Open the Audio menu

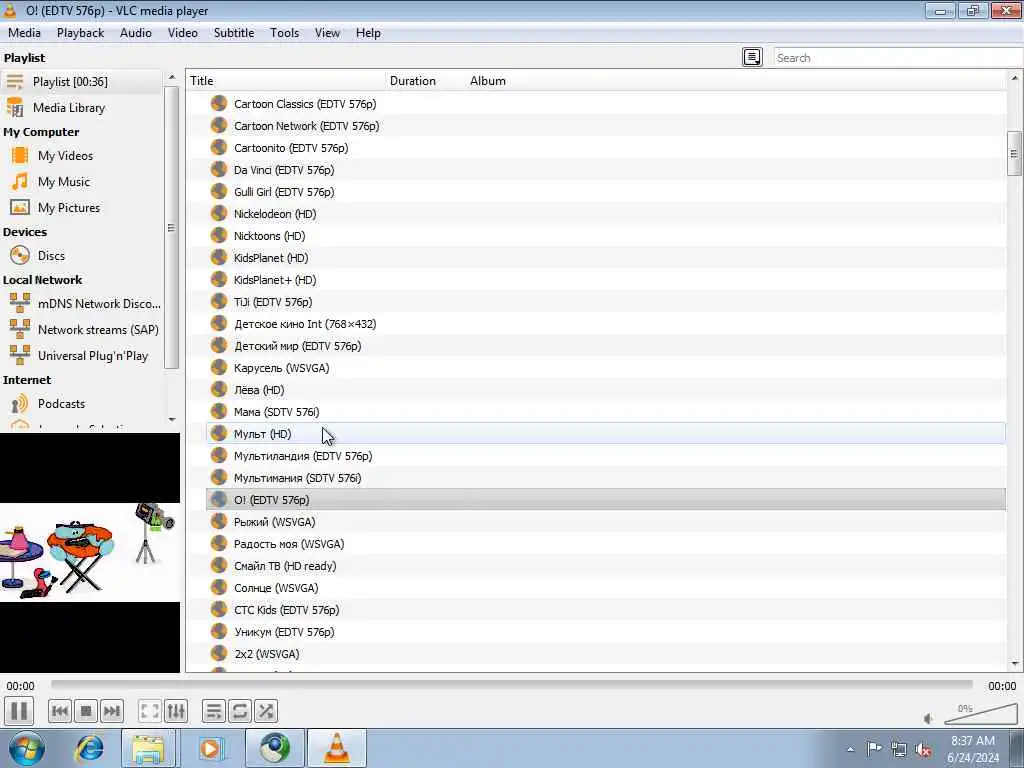[x=136, y=33]
